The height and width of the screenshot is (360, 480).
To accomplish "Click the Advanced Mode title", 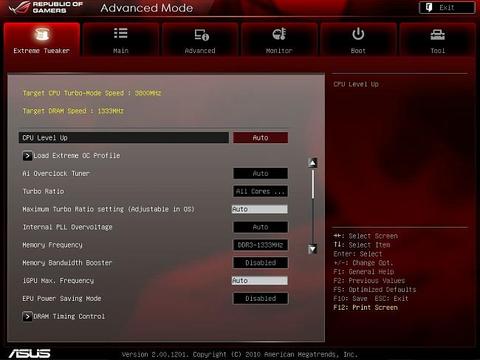I will [147, 8].
